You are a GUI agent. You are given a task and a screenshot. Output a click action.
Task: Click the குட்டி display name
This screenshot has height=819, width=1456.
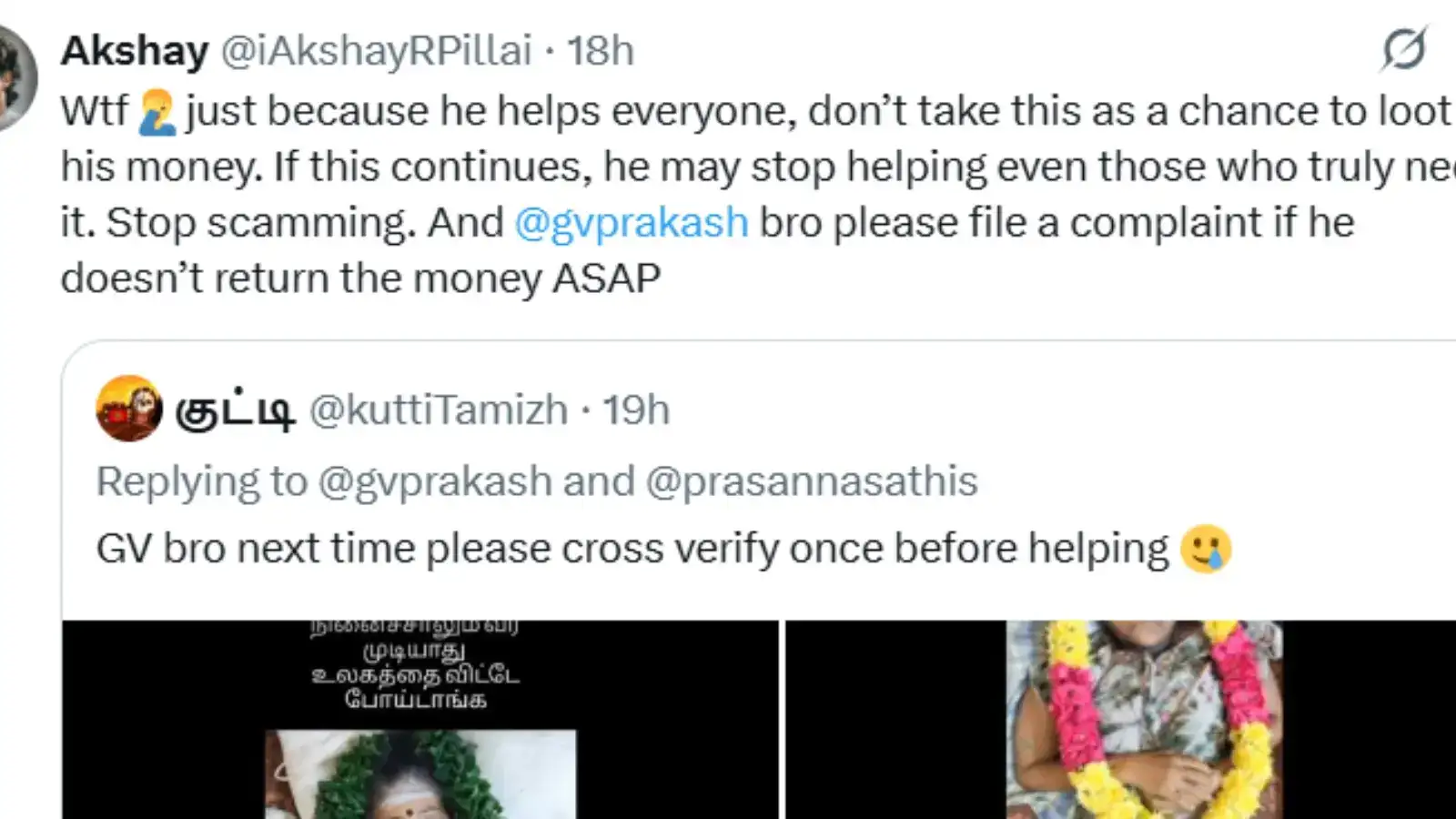(x=235, y=410)
